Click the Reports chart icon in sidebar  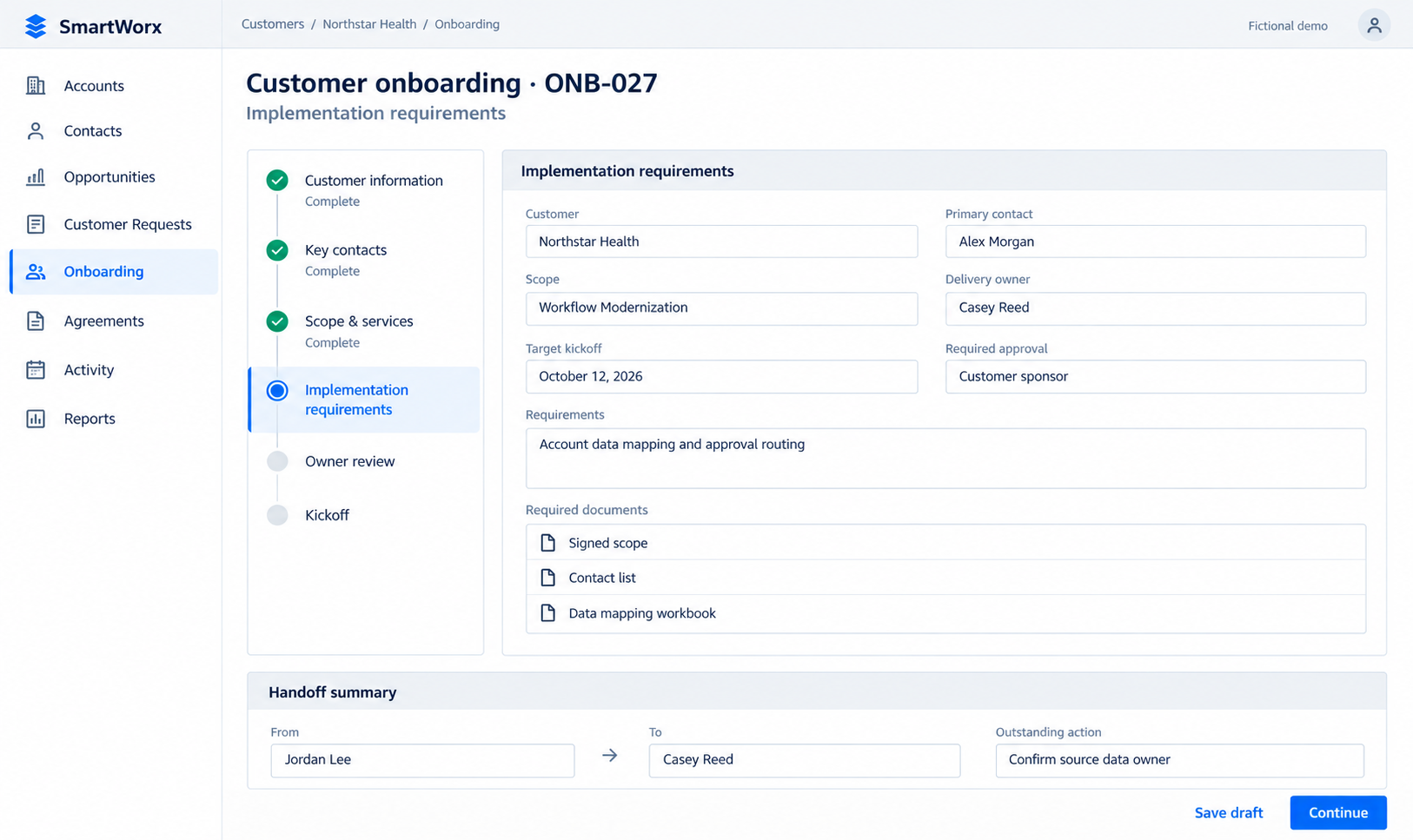36,419
